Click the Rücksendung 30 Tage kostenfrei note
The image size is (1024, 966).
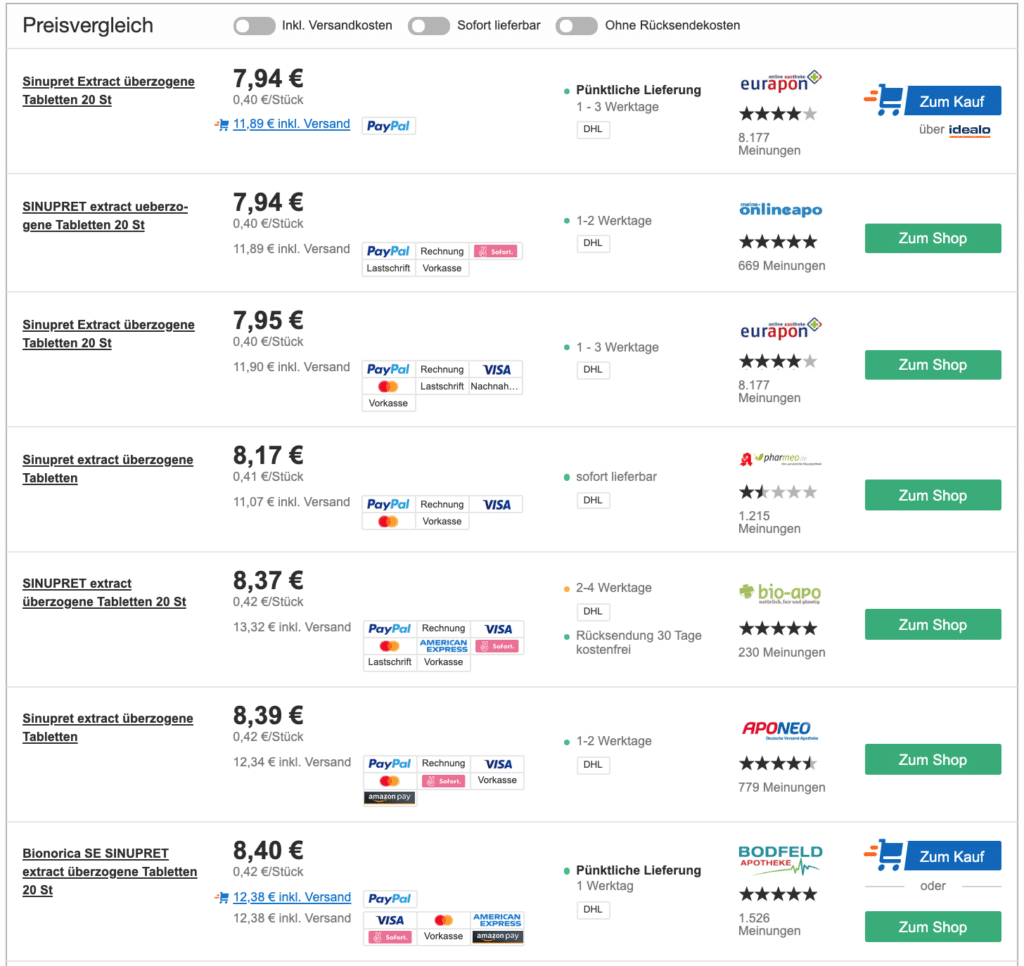coord(638,643)
